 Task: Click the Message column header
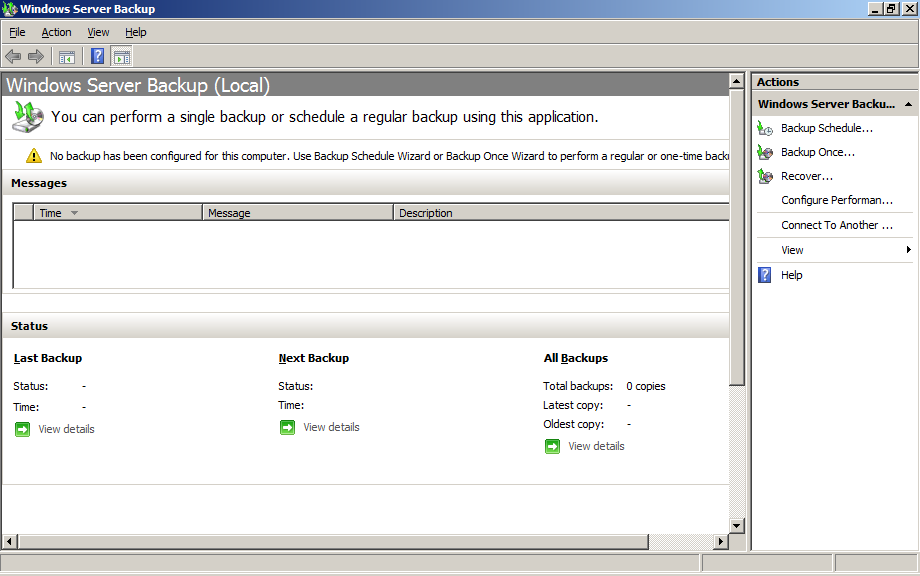[x=298, y=213]
